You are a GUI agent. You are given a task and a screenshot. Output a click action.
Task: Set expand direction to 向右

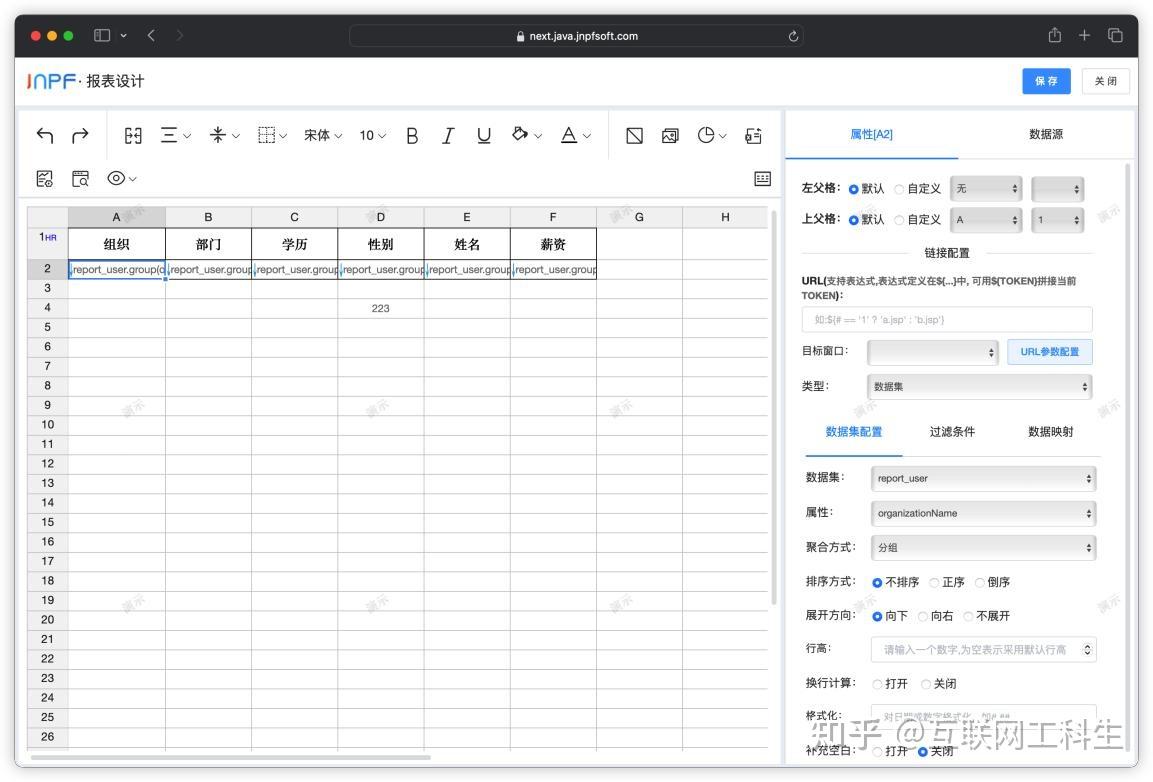coord(922,616)
